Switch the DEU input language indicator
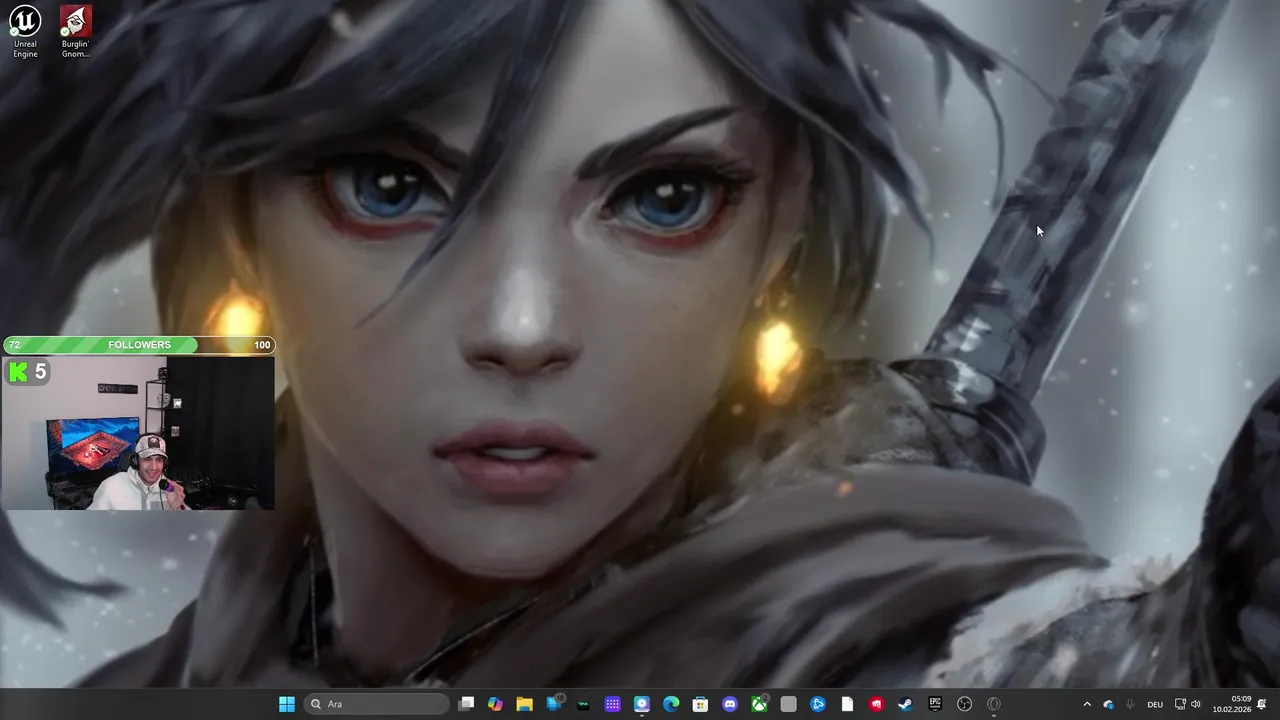This screenshot has width=1280, height=720. click(1155, 704)
